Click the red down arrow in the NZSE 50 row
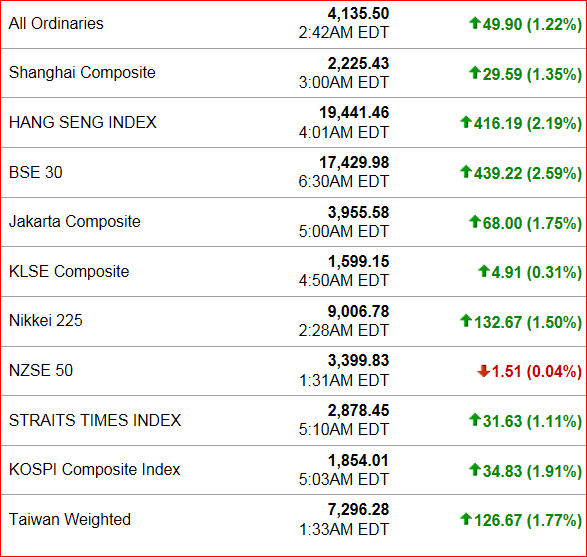Image resolution: width=587 pixels, height=557 pixels. point(483,371)
